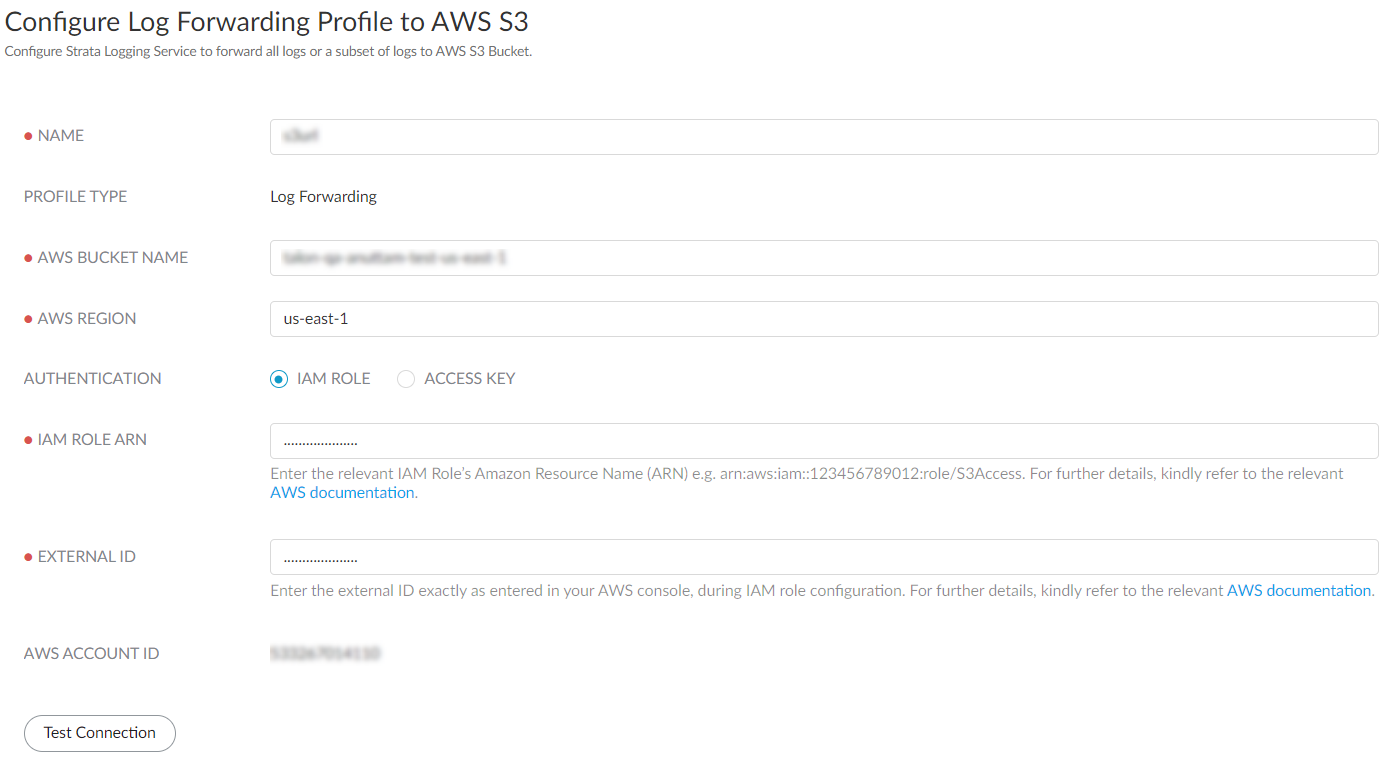Focus the AWS Bucket Name input box

pos(824,258)
